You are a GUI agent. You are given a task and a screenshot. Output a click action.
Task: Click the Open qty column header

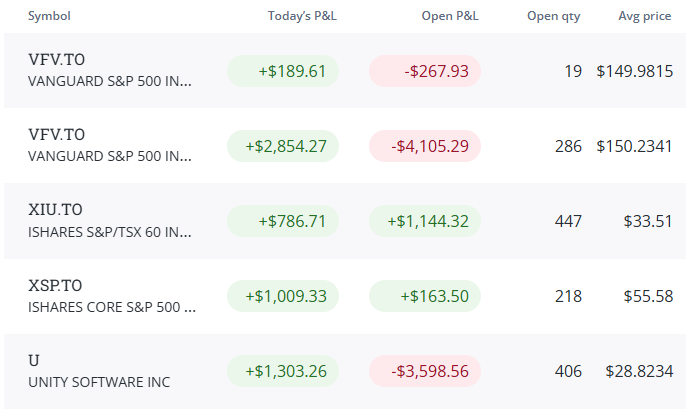[553, 16]
